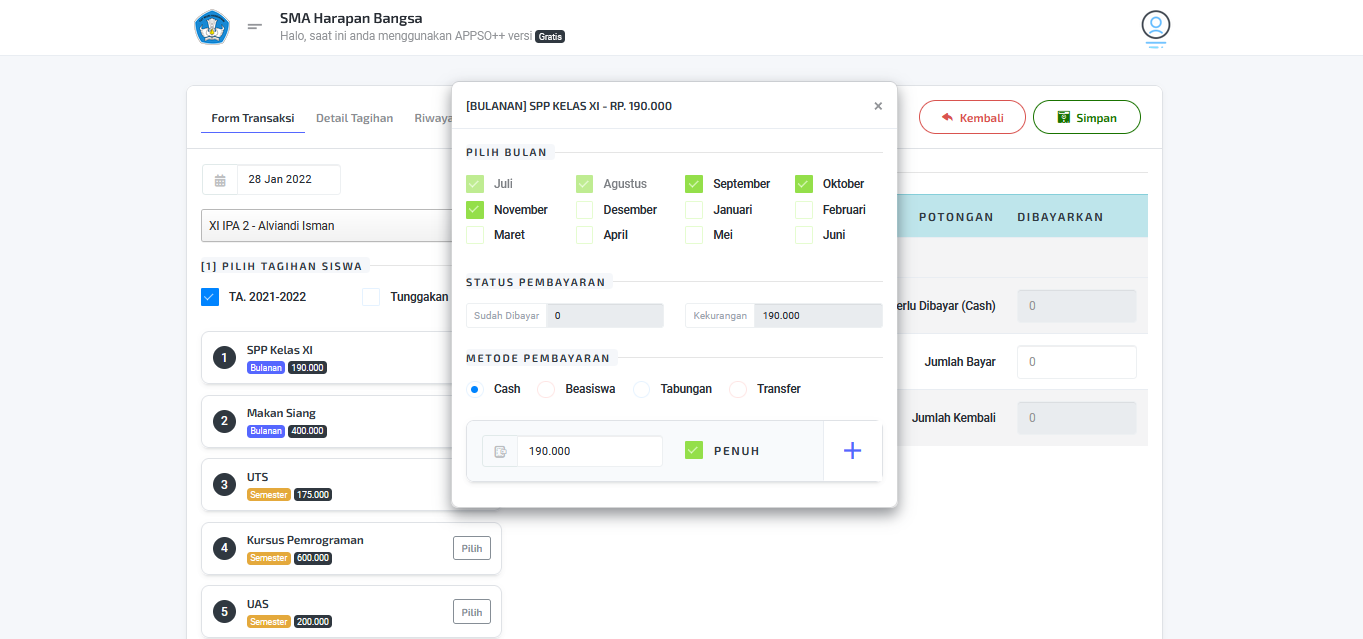This screenshot has height=639, width=1363.
Task: Toggle the PENUH full payment checkbox
Action: click(694, 451)
